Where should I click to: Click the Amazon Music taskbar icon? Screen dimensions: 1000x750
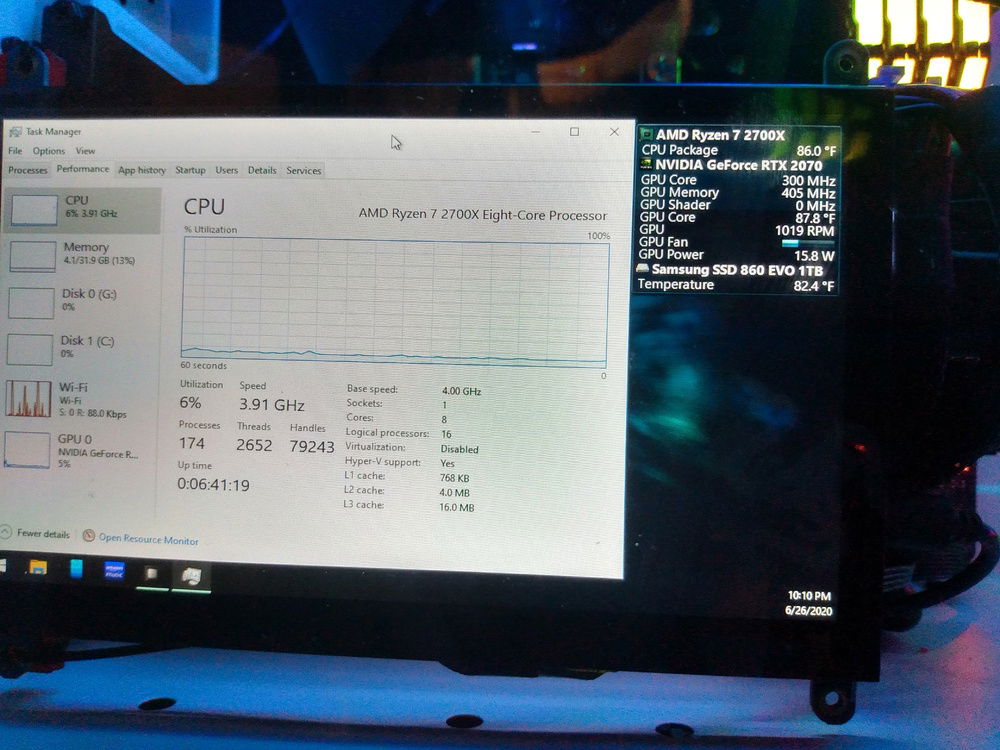coord(114,570)
